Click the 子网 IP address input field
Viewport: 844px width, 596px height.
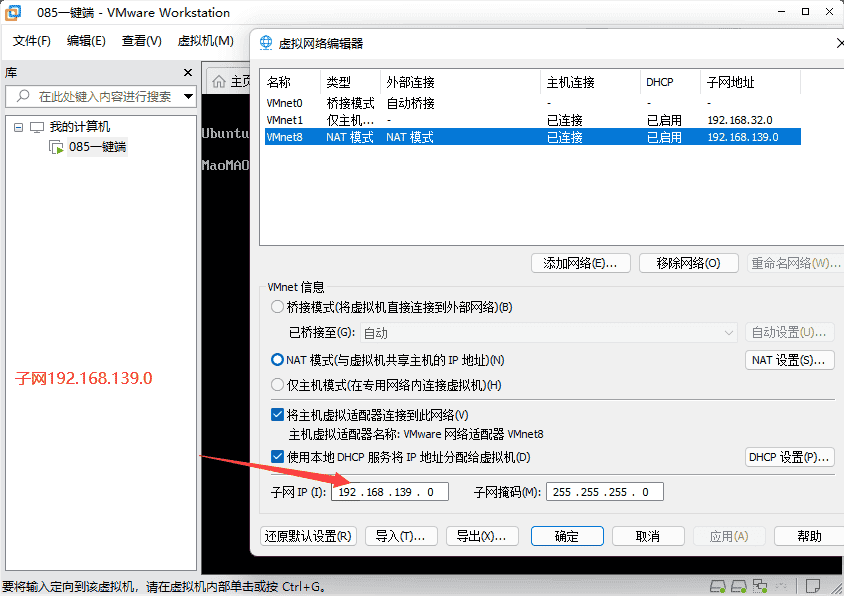[x=390, y=492]
